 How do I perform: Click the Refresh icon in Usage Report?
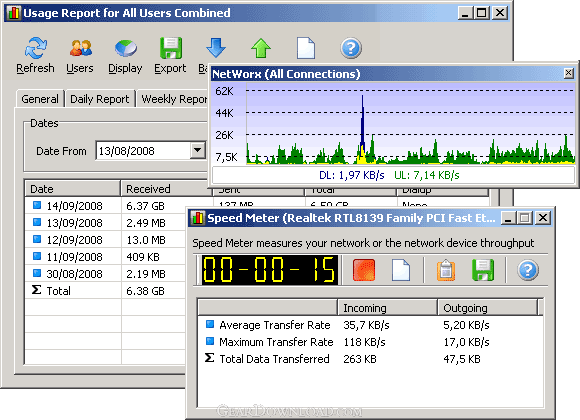point(36,48)
